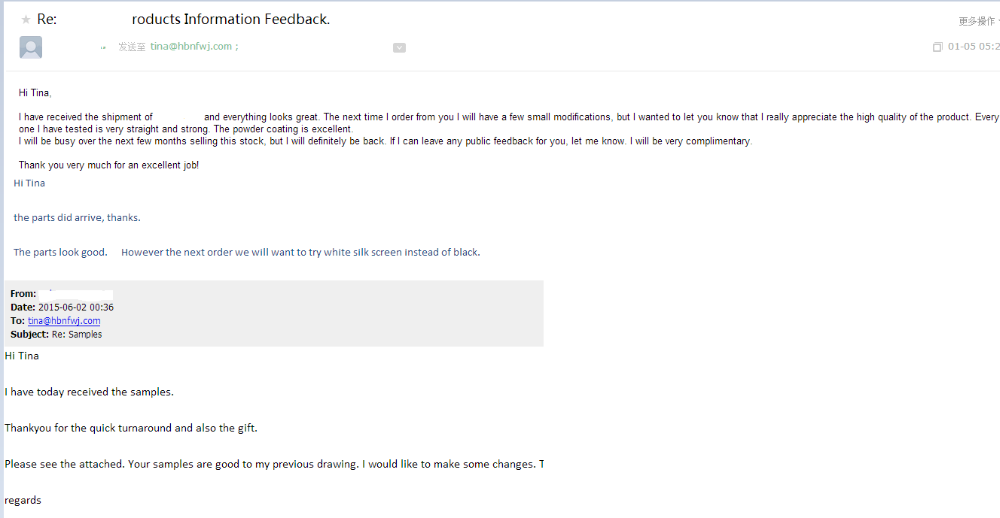Open tina@hbnfwj.com link in quoted To field
This screenshot has width=1000, height=518.
(64, 321)
